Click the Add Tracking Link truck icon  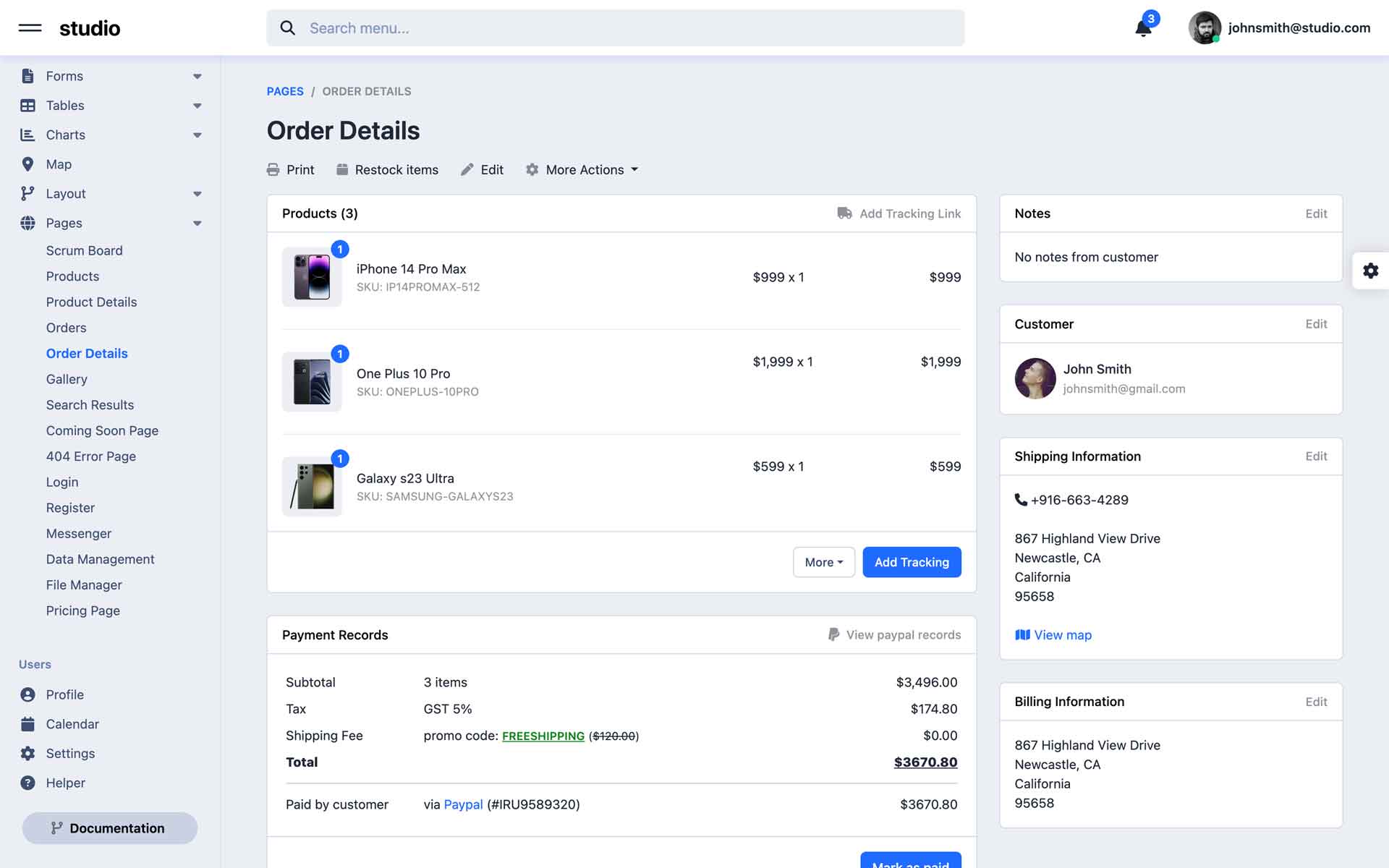[x=844, y=213]
